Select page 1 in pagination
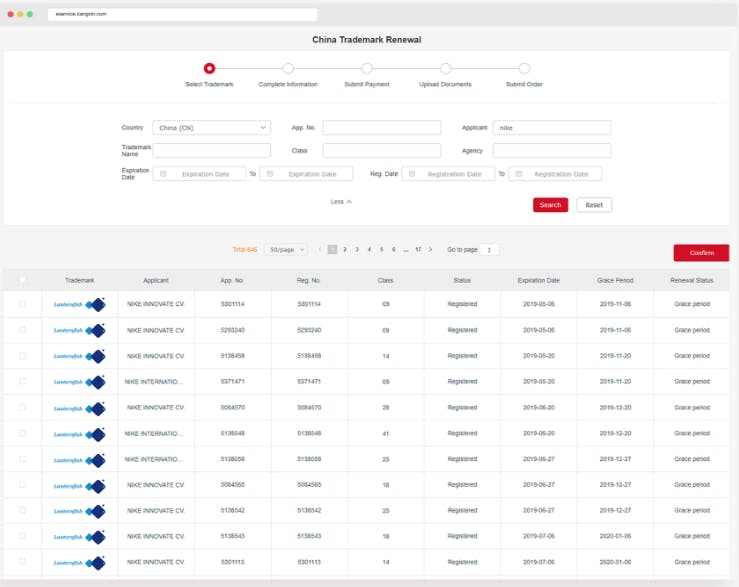This screenshot has width=739, height=587. click(x=332, y=249)
